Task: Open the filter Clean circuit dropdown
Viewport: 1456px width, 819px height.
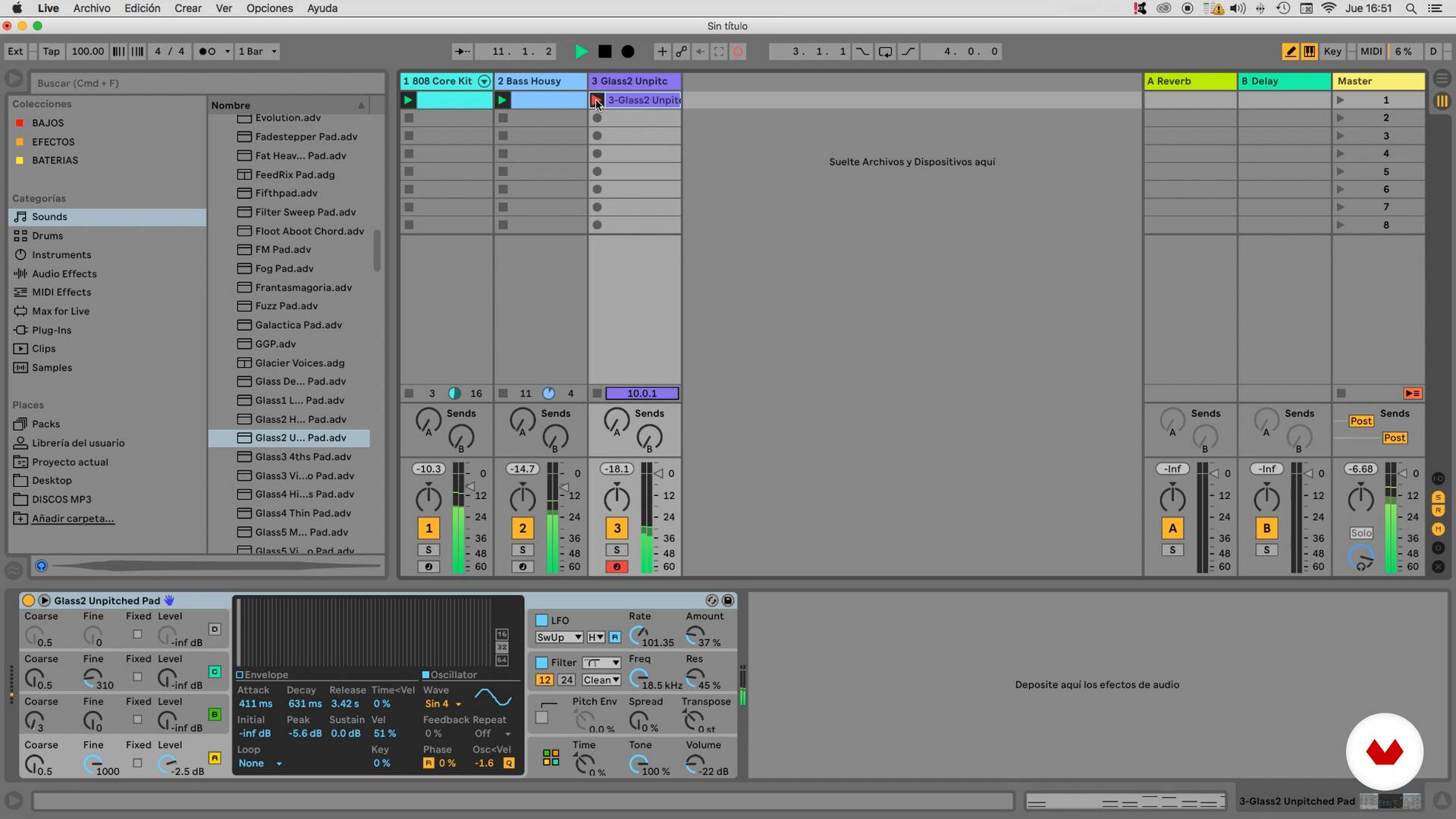Action: coord(601,680)
